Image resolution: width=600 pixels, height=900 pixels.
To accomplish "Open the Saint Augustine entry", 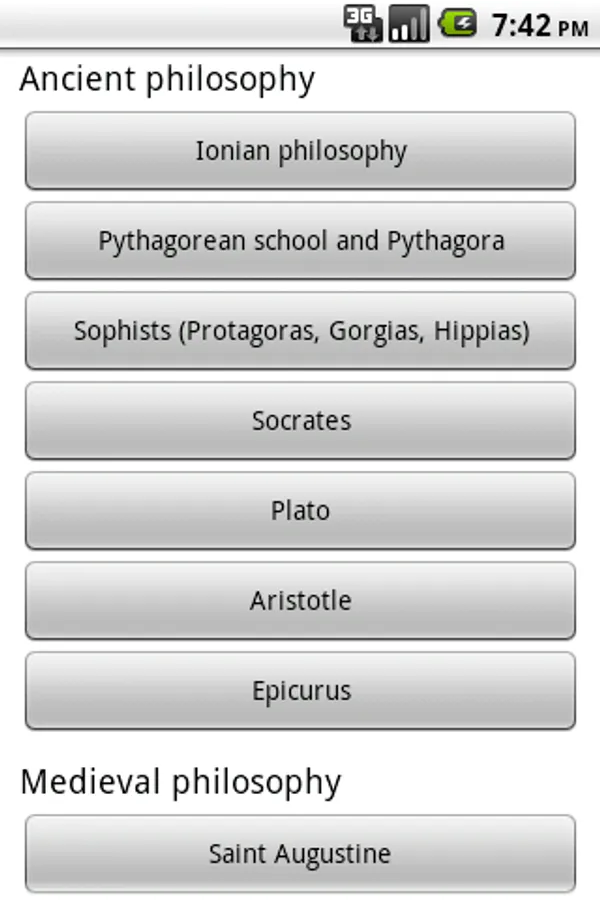I will [x=300, y=854].
